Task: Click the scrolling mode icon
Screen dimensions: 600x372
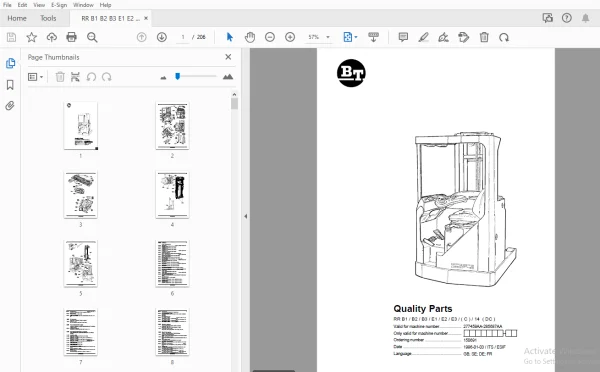Action: click(x=373, y=37)
